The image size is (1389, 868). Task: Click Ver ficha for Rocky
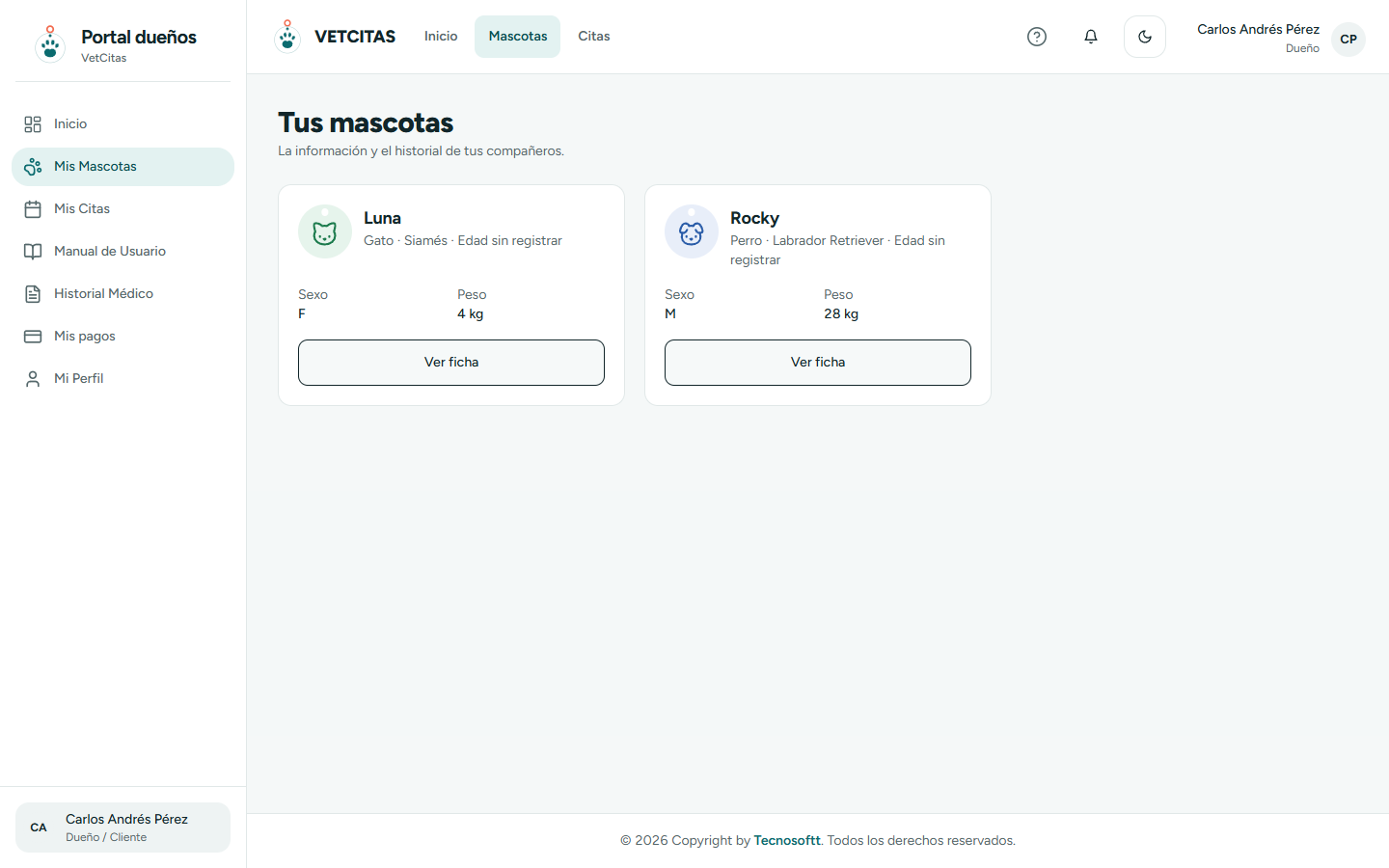(818, 363)
